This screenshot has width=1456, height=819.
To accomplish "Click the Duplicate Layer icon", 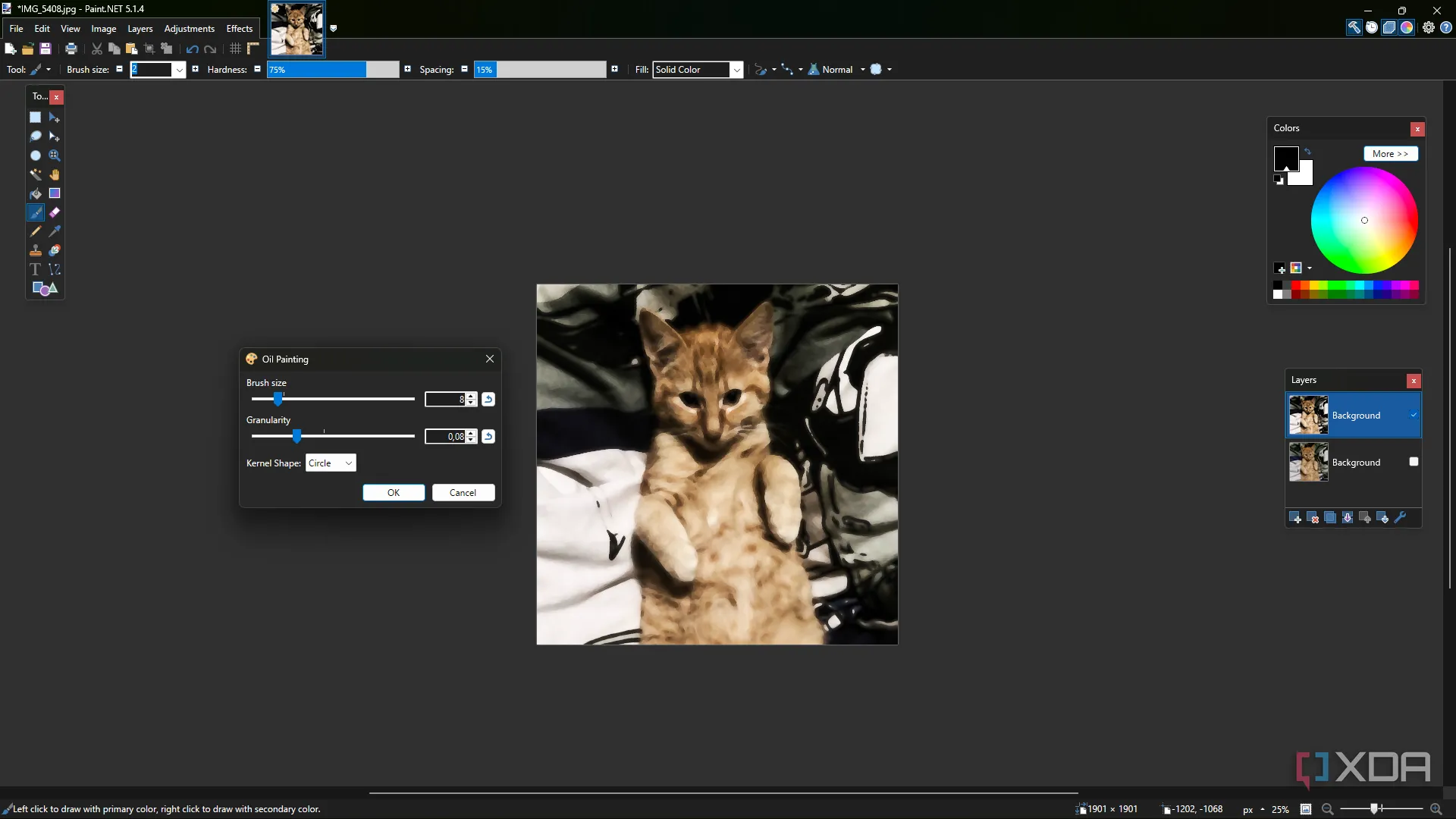I will click(x=1330, y=518).
